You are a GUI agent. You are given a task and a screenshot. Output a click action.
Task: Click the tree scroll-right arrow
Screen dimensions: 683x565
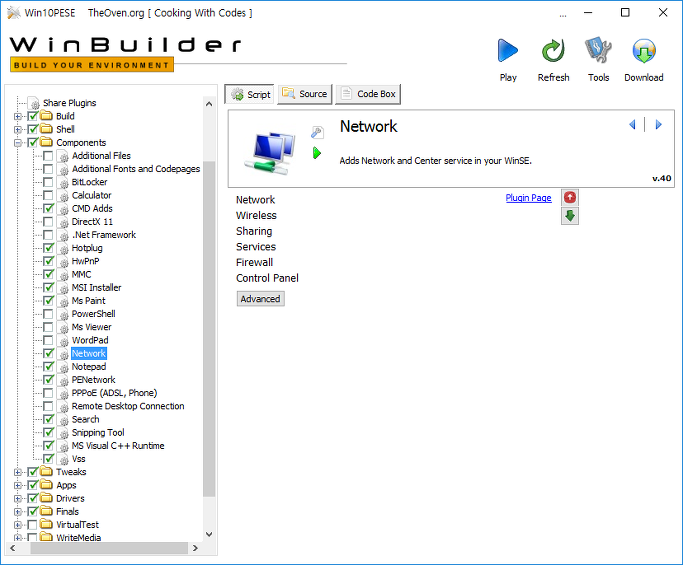(x=195, y=548)
